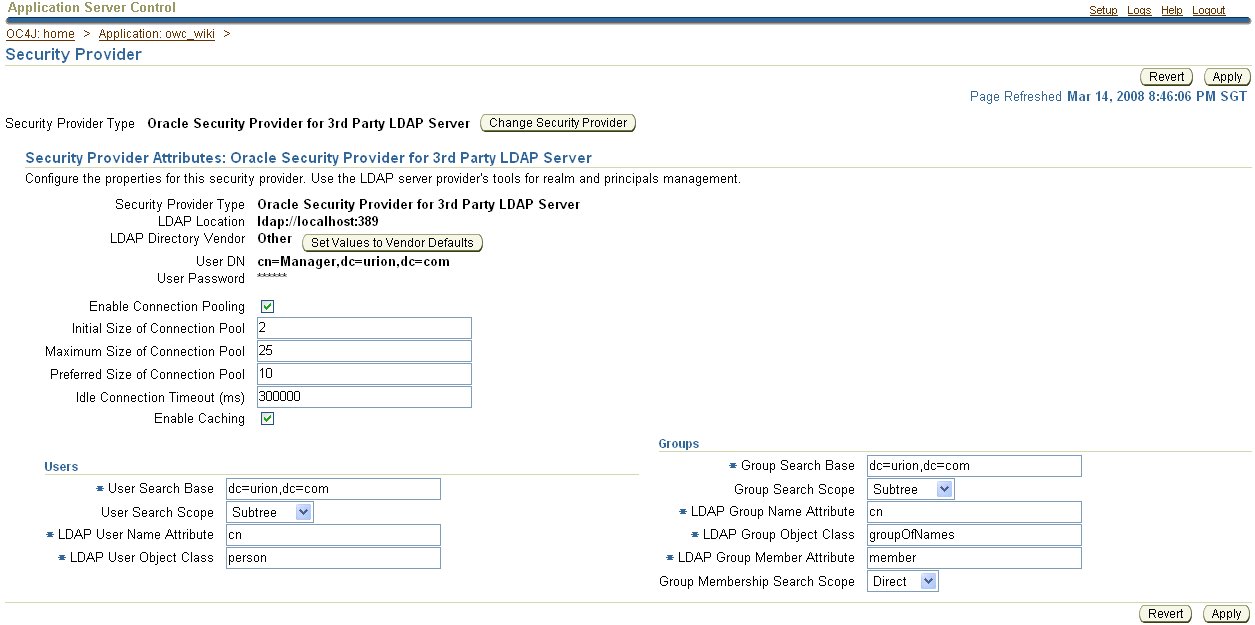Click the "Groups" section heading
The width and height of the screenshot is (1255, 625).
point(679,443)
